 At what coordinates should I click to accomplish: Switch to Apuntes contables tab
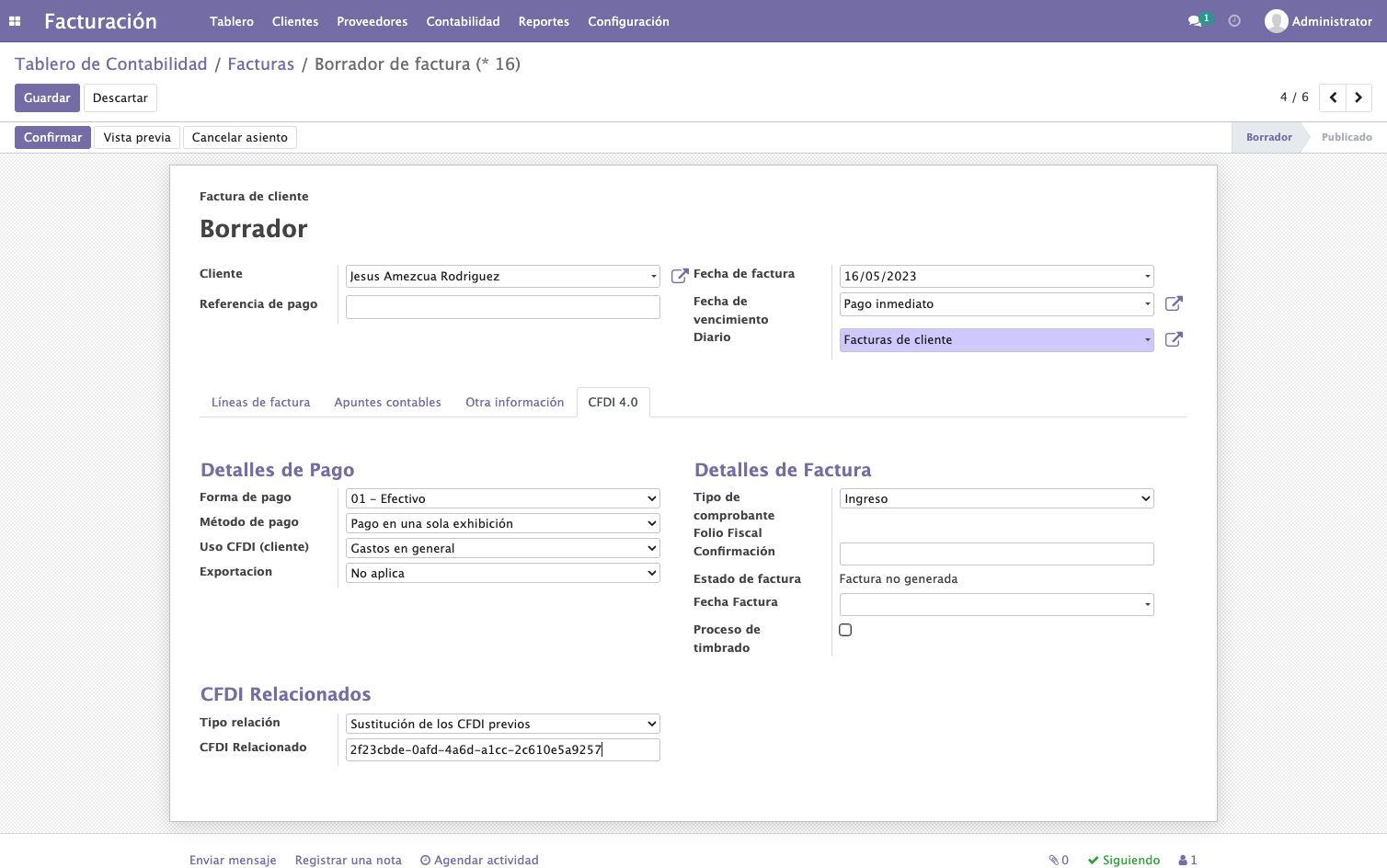click(x=387, y=403)
